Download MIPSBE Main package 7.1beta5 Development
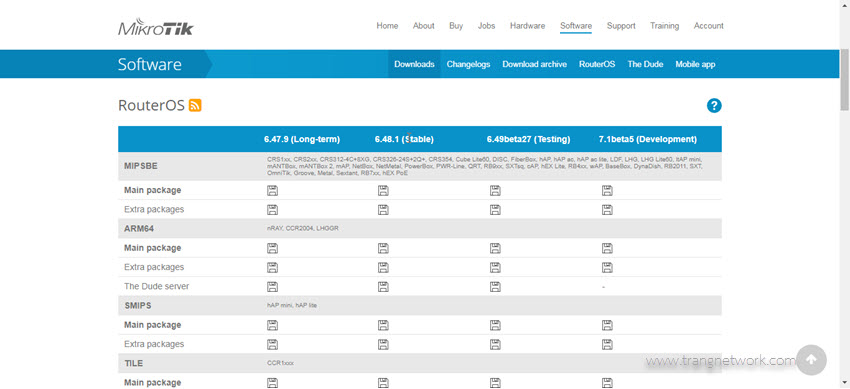 pyautogui.click(x=607, y=190)
